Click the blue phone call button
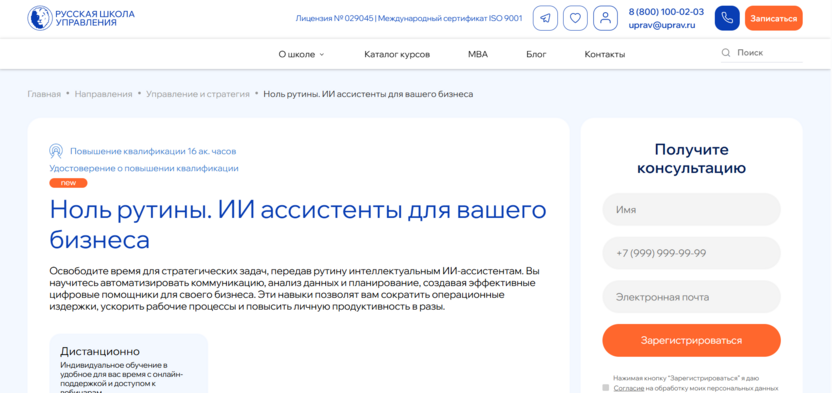832x393 pixels. (x=727, y=18)
